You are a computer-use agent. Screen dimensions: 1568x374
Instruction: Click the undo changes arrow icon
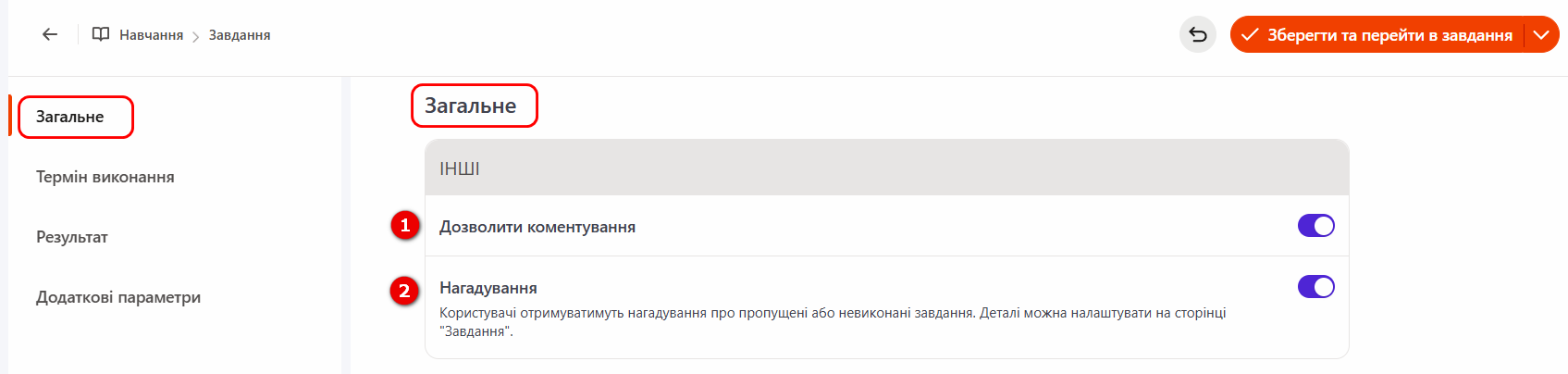(x=1198, y=35)
